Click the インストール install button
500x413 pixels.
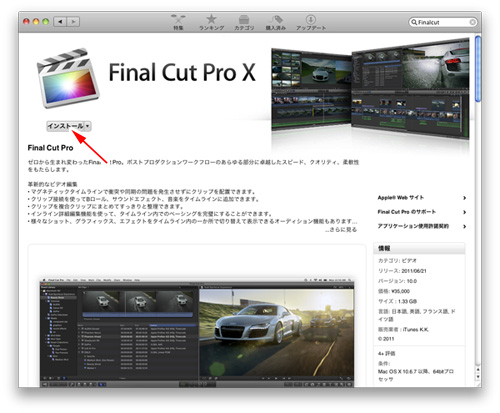coord(65,126)
